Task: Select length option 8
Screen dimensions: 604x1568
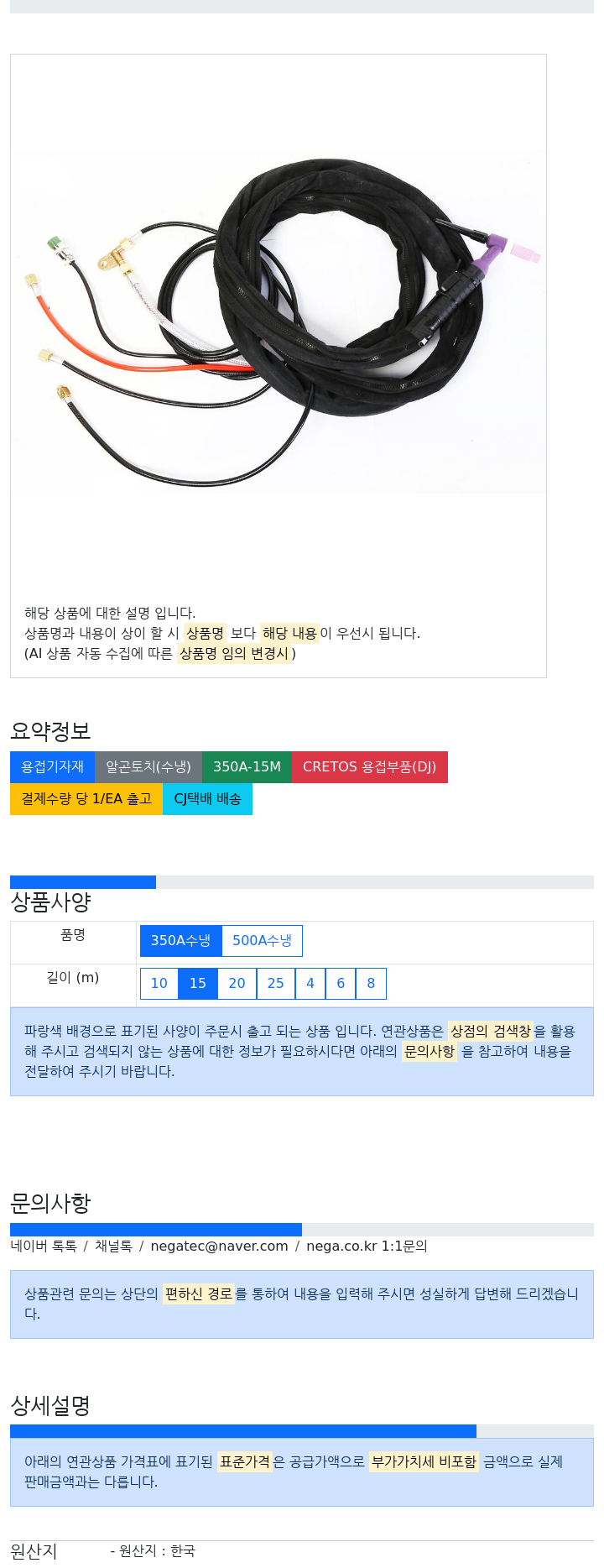Action: (x=371, y=984)
